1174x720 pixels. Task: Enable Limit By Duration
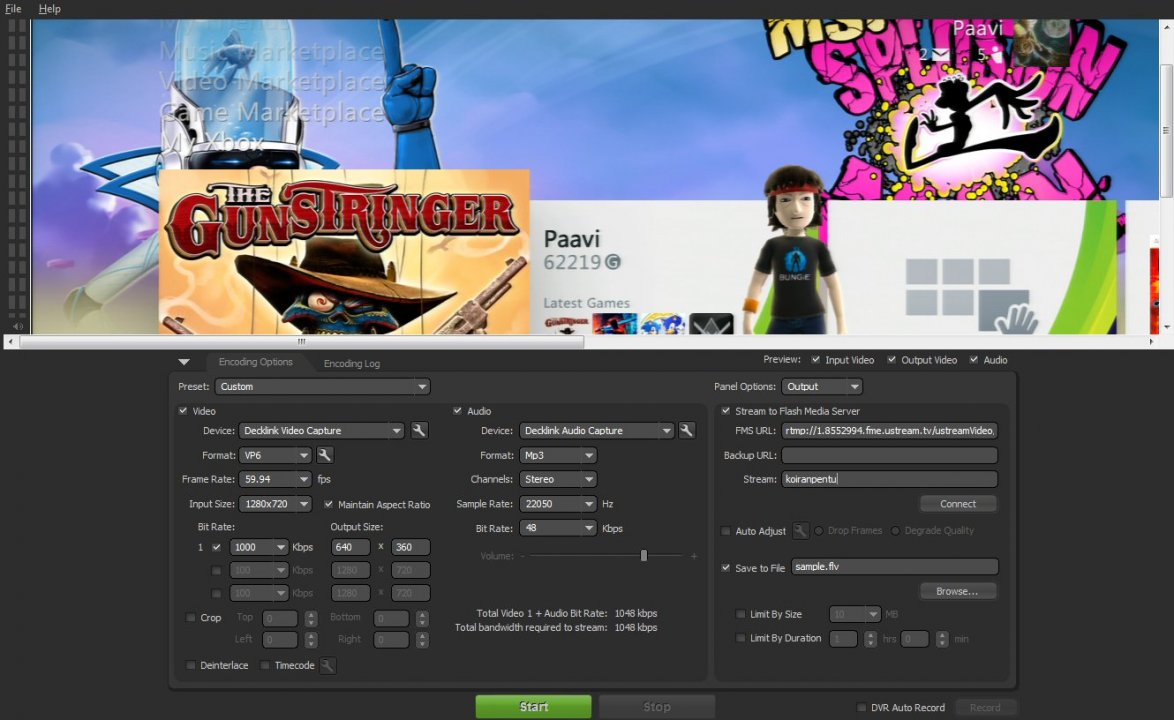(740, 638)
